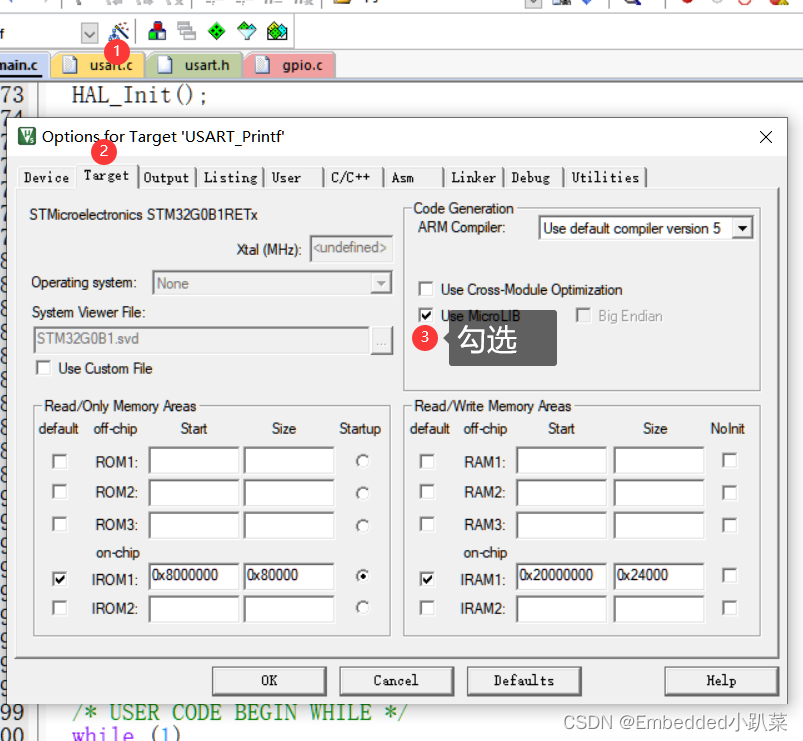Click the blue Download-to-flash arrow icon
803x741 pixels.
pyautogui.click(x=585, y=5)
